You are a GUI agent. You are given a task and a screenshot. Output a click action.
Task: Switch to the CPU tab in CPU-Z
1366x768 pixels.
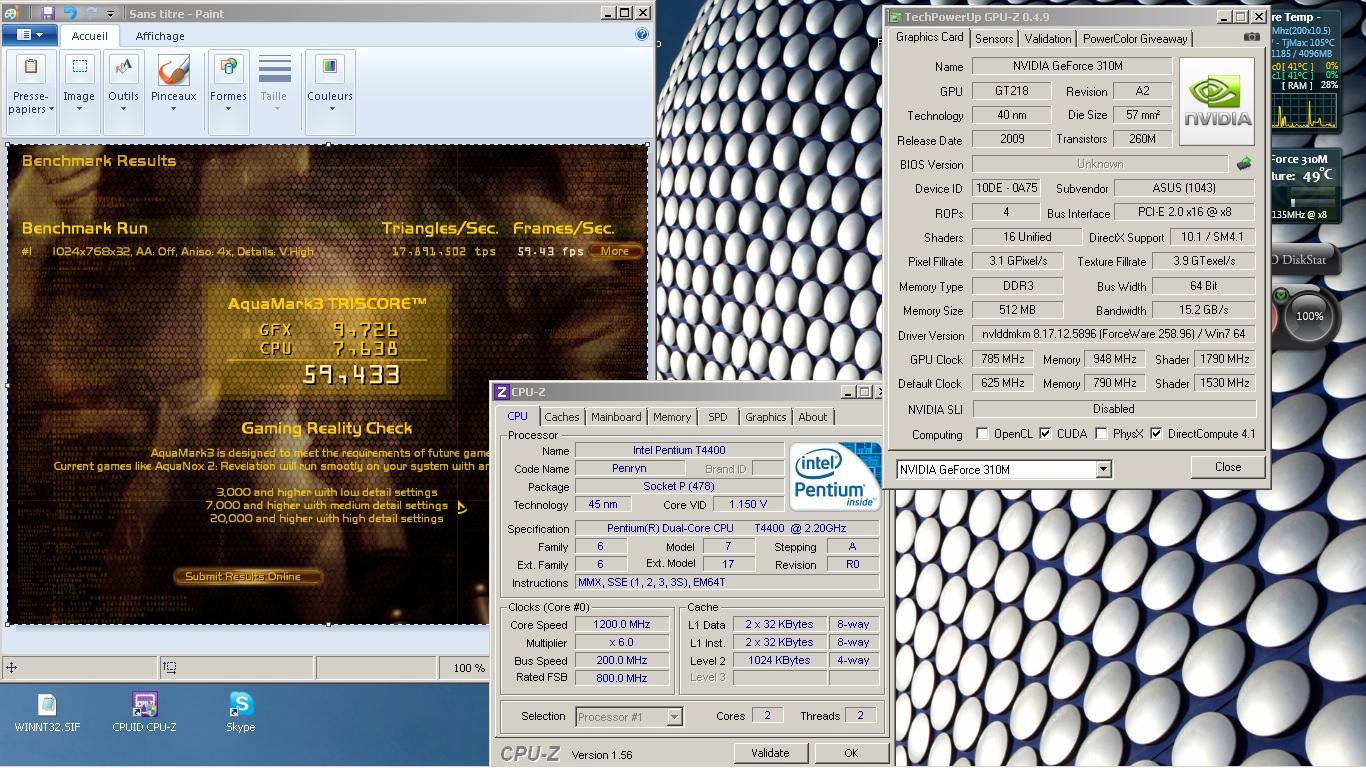coord(517,416)
